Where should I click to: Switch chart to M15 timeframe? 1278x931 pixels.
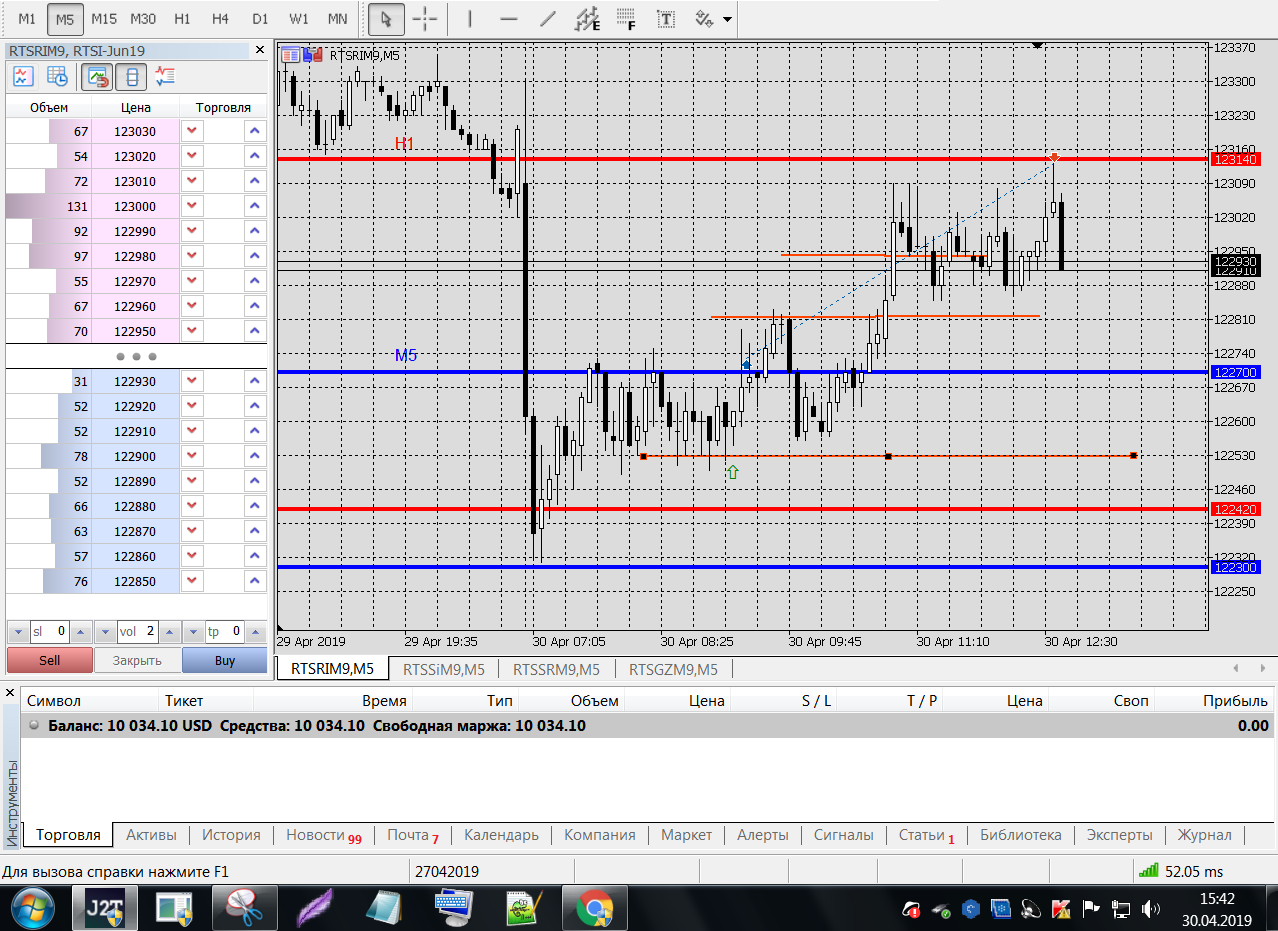[x=103, y=19]
